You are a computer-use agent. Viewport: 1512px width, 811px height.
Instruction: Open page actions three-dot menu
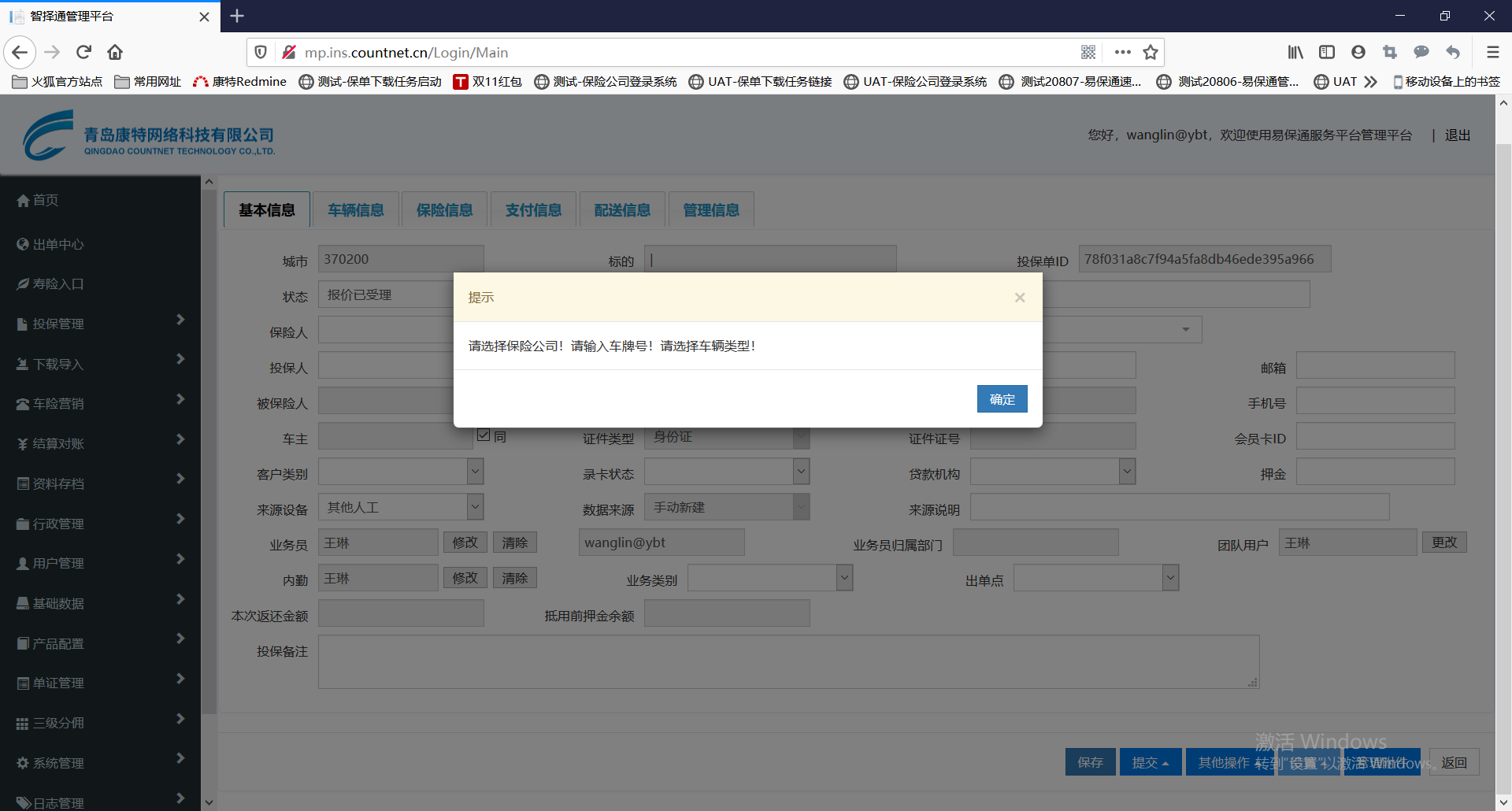[1123, 53]
